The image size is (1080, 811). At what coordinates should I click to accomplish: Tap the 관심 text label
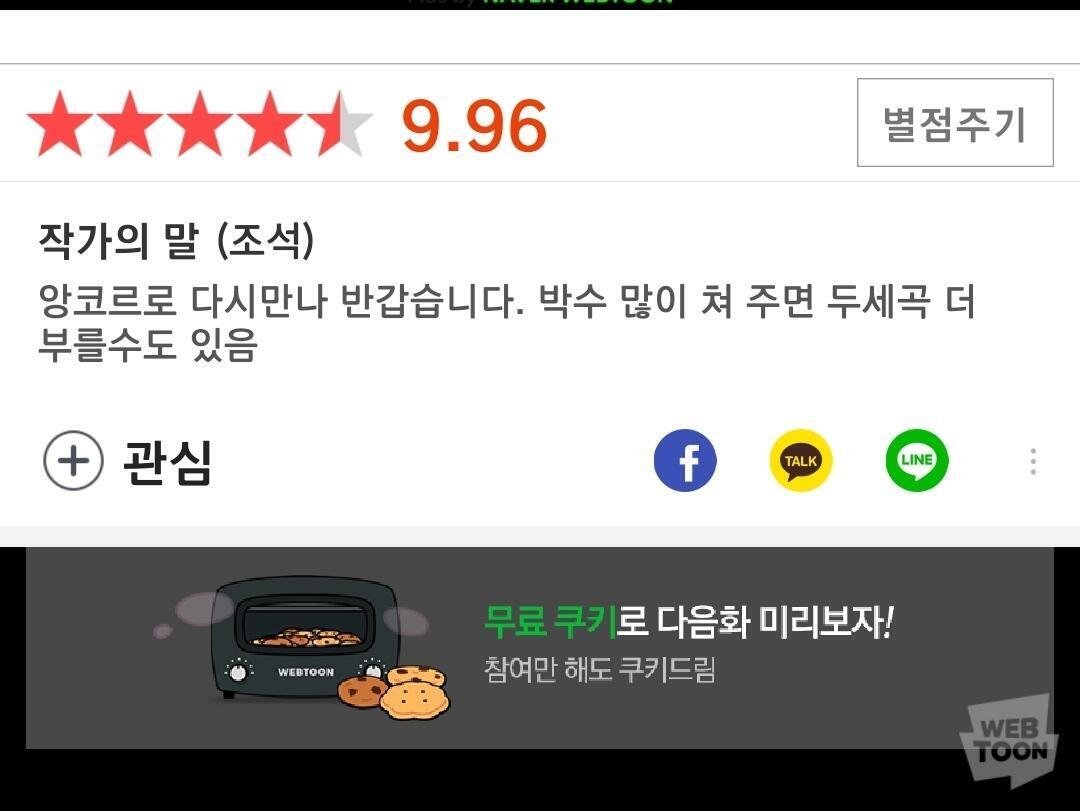point(167,462)
